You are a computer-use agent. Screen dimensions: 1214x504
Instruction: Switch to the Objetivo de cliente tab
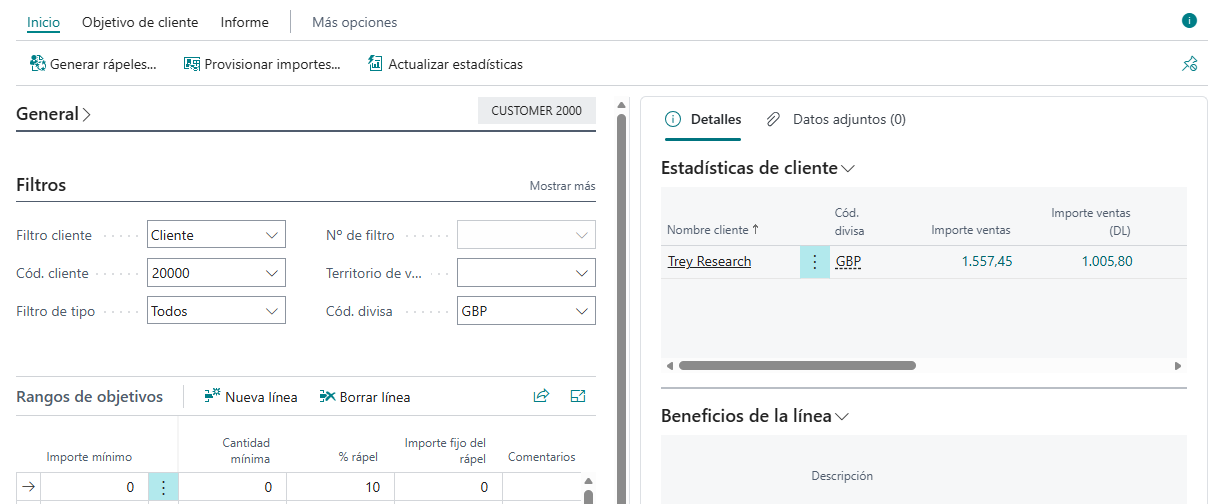coord(140,22)
